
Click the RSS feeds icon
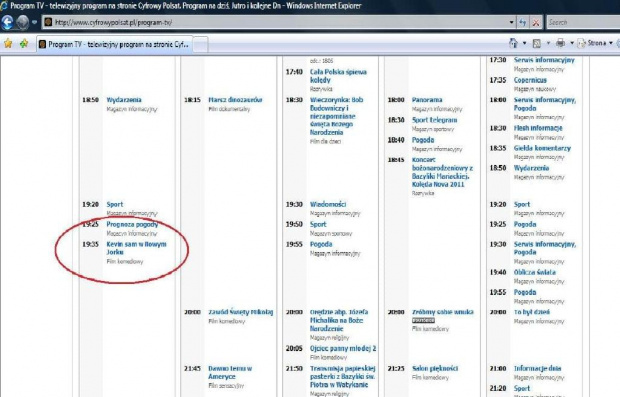537,43
